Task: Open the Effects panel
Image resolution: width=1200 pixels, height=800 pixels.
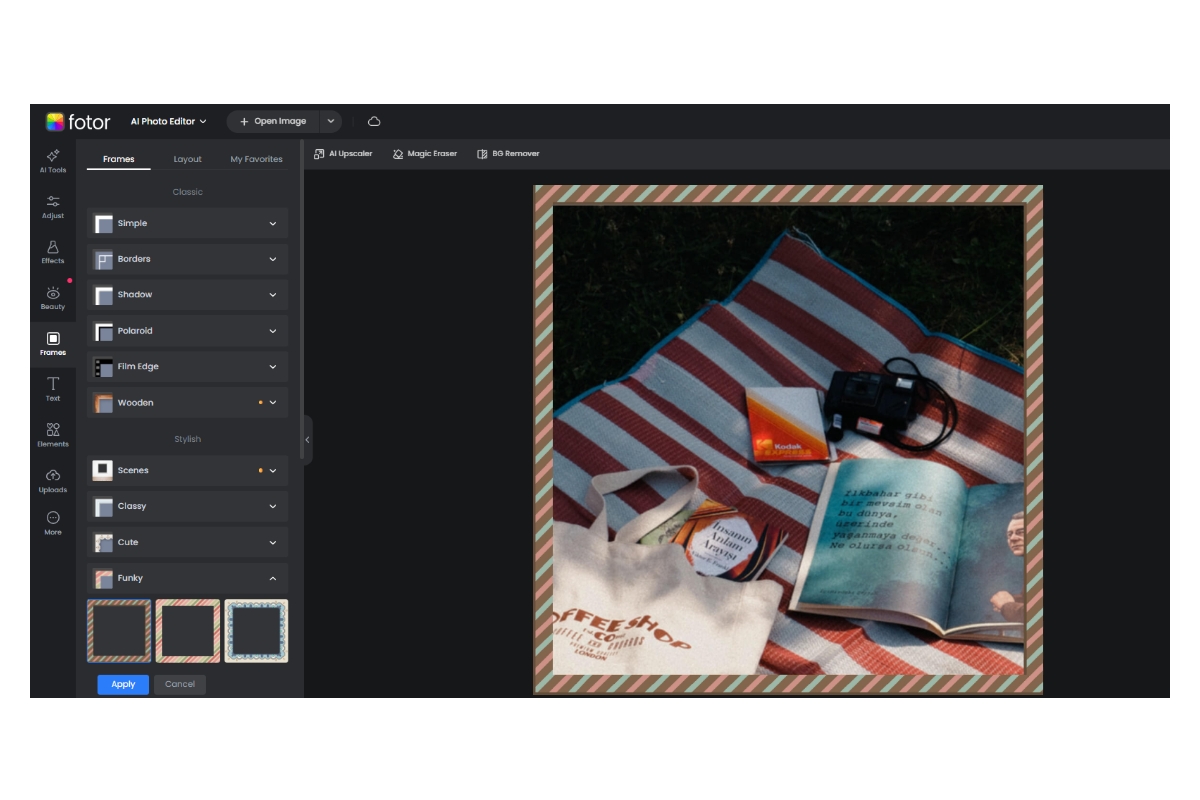Action: (53, 252)
